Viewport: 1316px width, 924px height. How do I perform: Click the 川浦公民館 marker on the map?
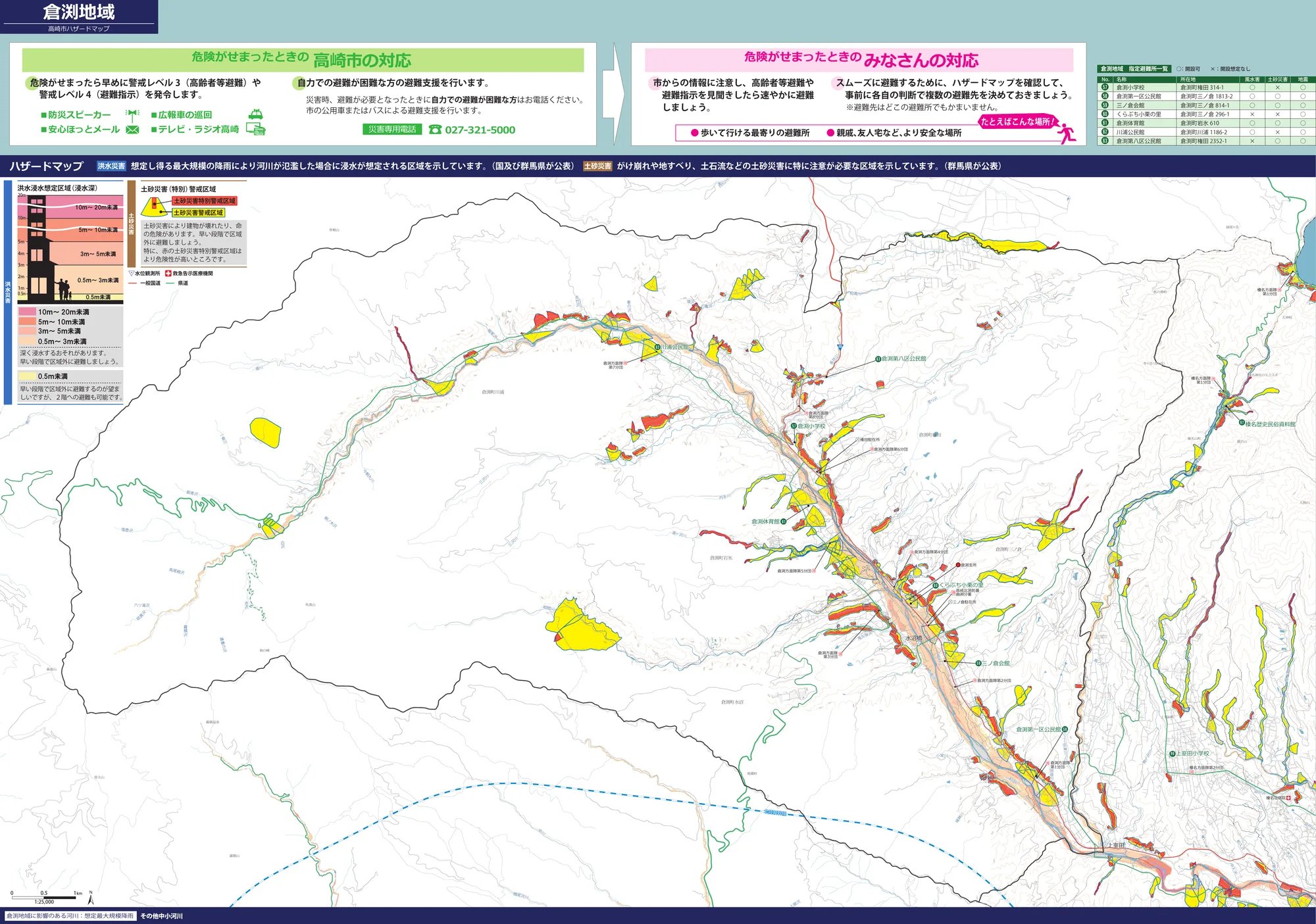click(657, 347)
